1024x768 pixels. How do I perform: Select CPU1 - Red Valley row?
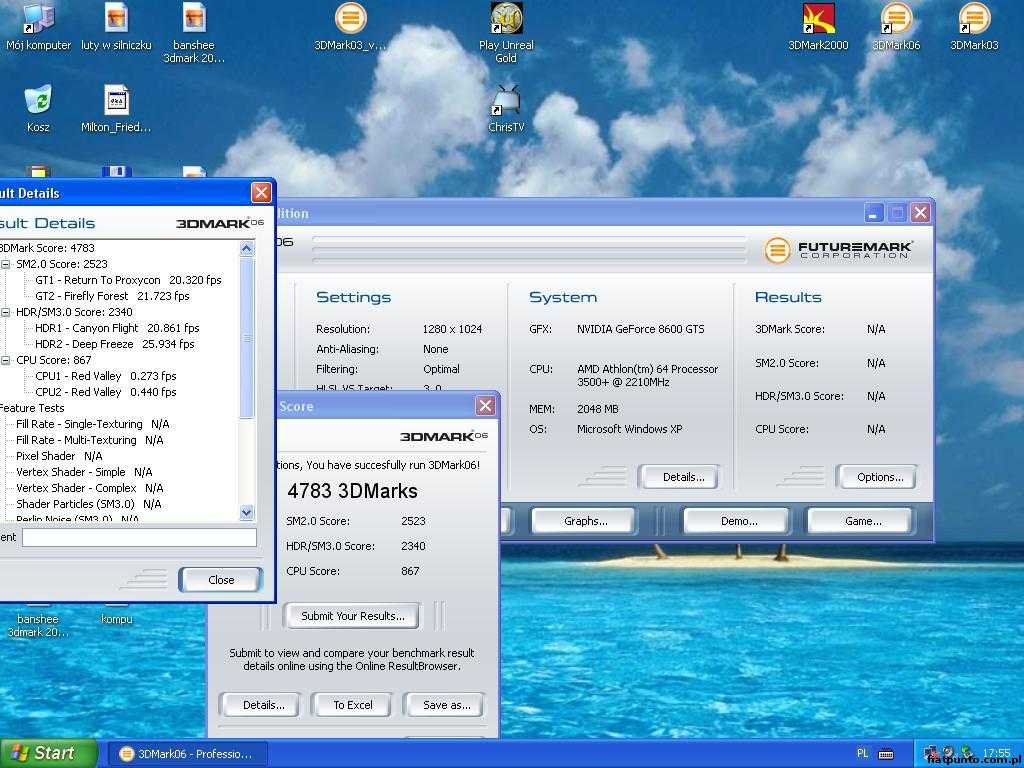(106, 376)
